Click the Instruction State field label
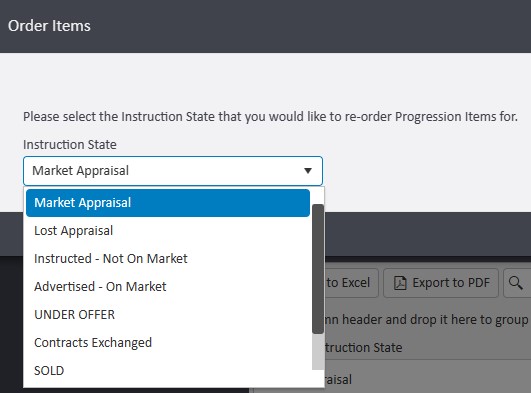Viewport: 531px width, 393px height. pos(70,145)
